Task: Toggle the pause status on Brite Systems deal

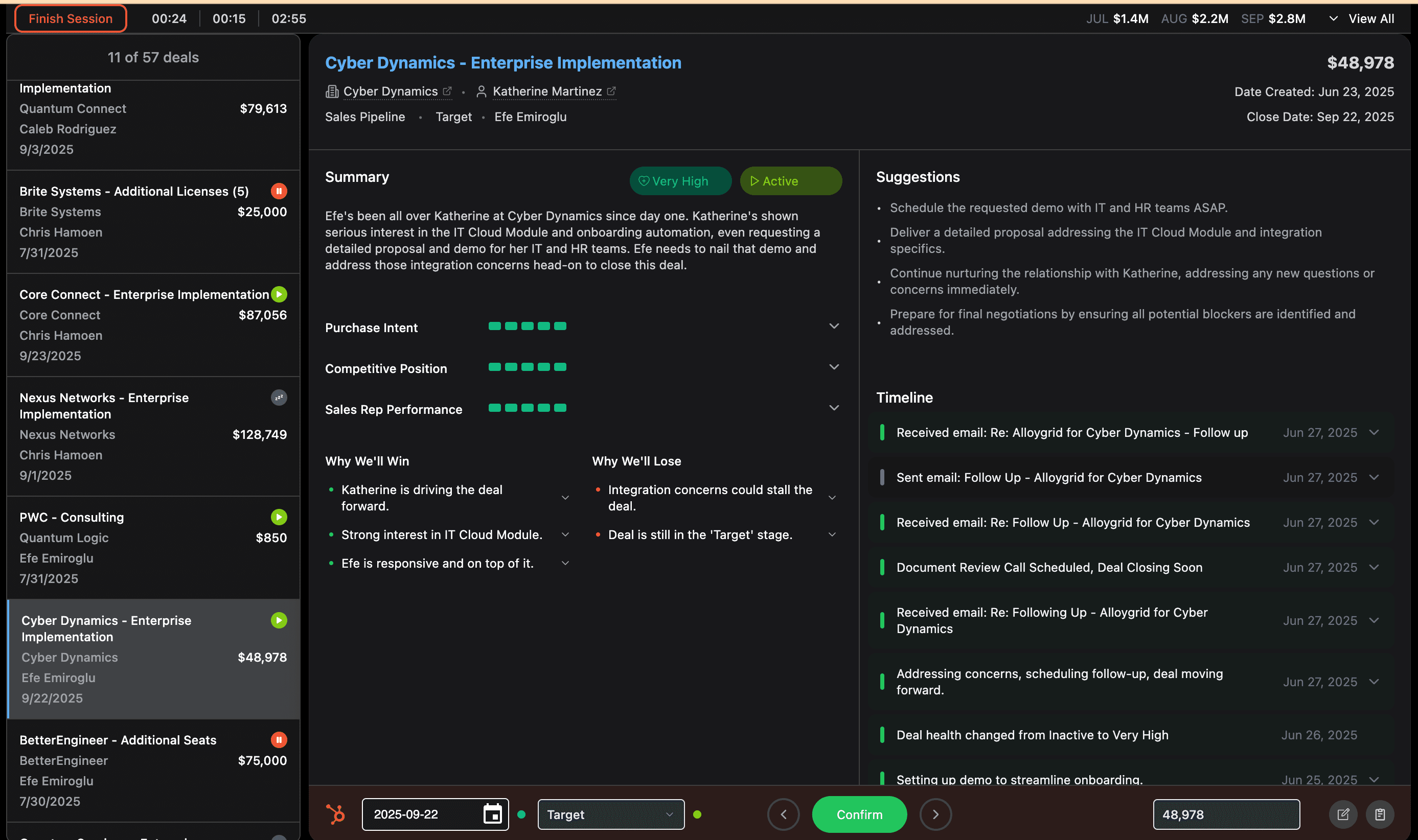Action: tap(279, 191)
